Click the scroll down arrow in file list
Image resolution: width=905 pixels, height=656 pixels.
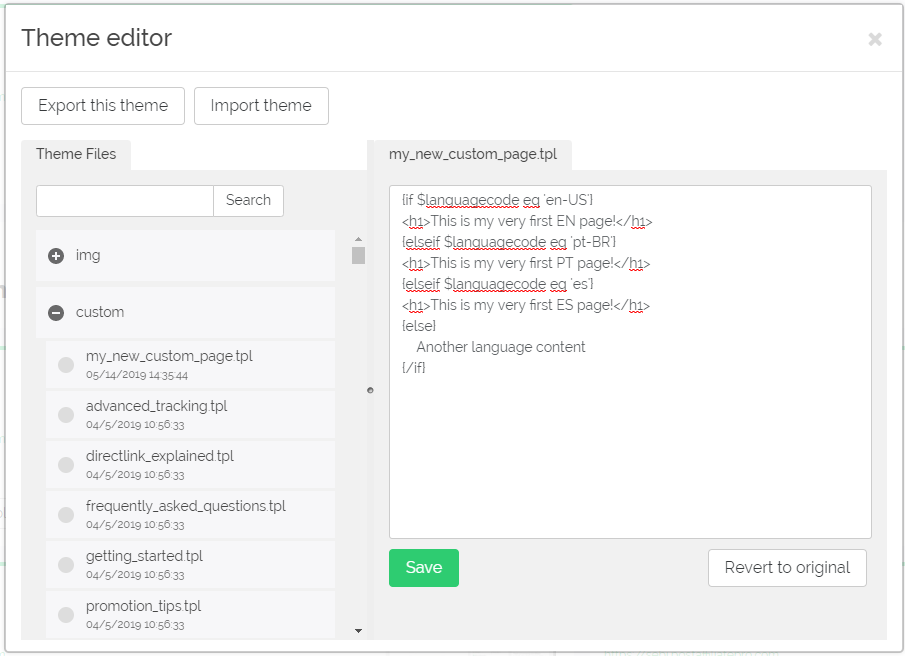click(x=358, y=631)
